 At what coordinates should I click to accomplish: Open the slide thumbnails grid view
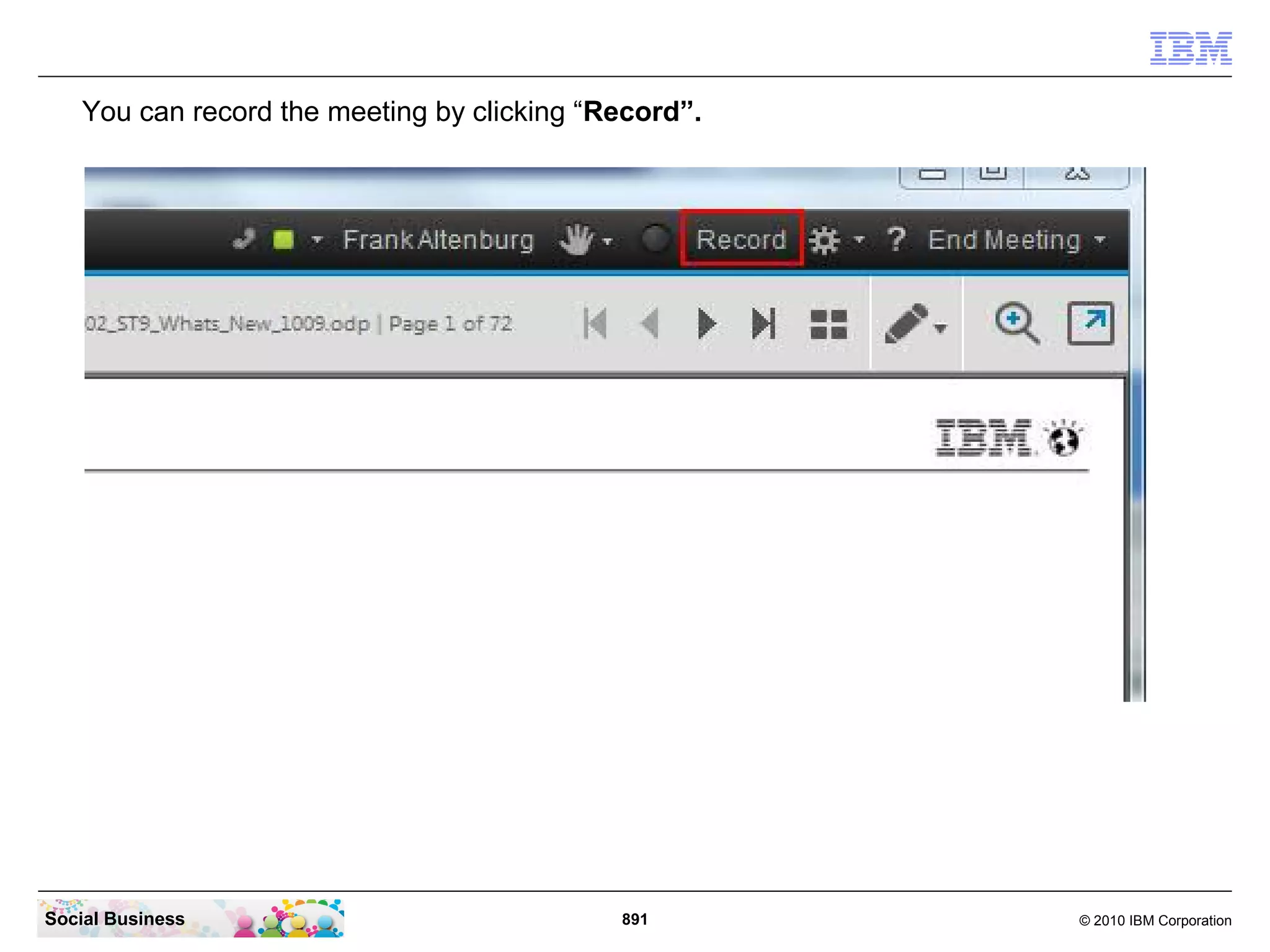pyautogui.click(x=828, y=325)
